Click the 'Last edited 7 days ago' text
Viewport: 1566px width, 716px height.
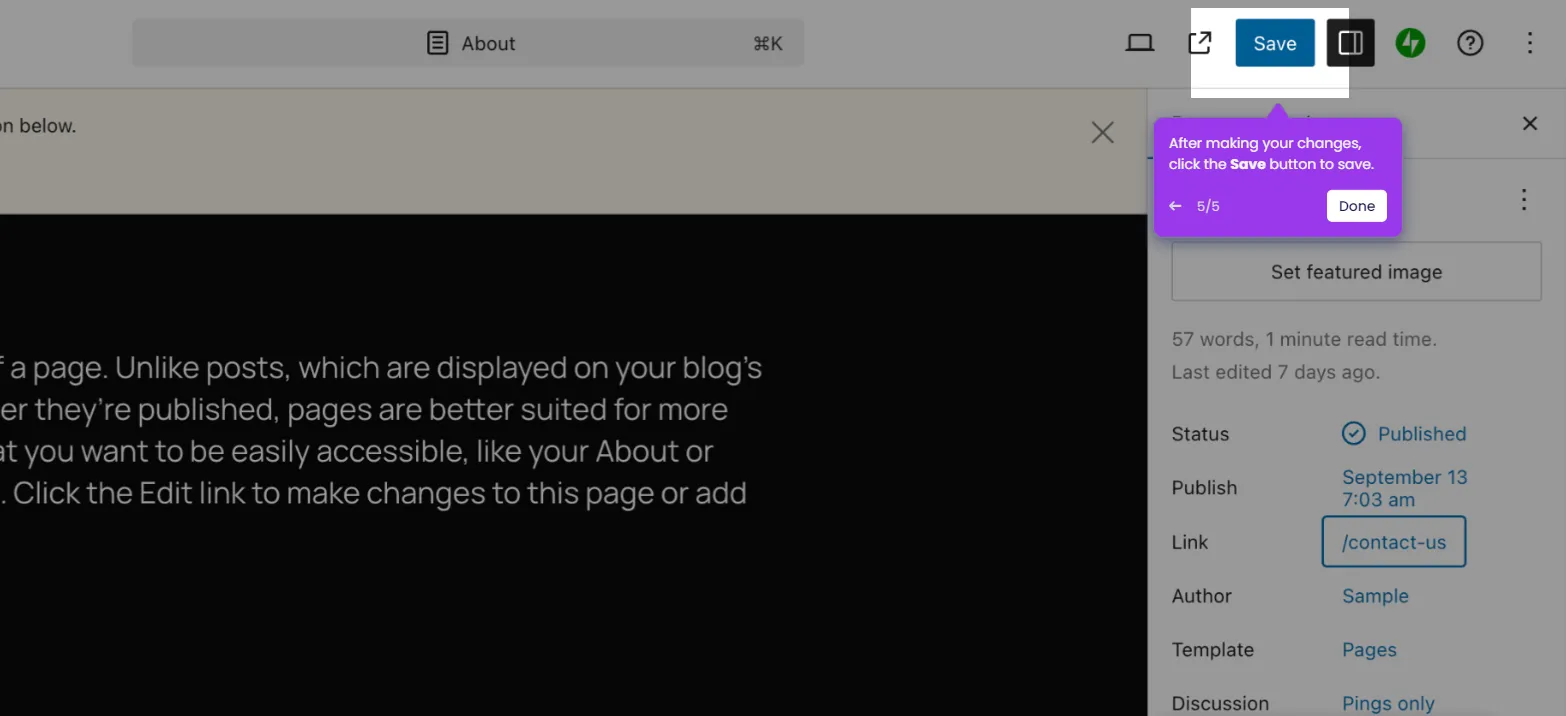(x=1276, y=372)
